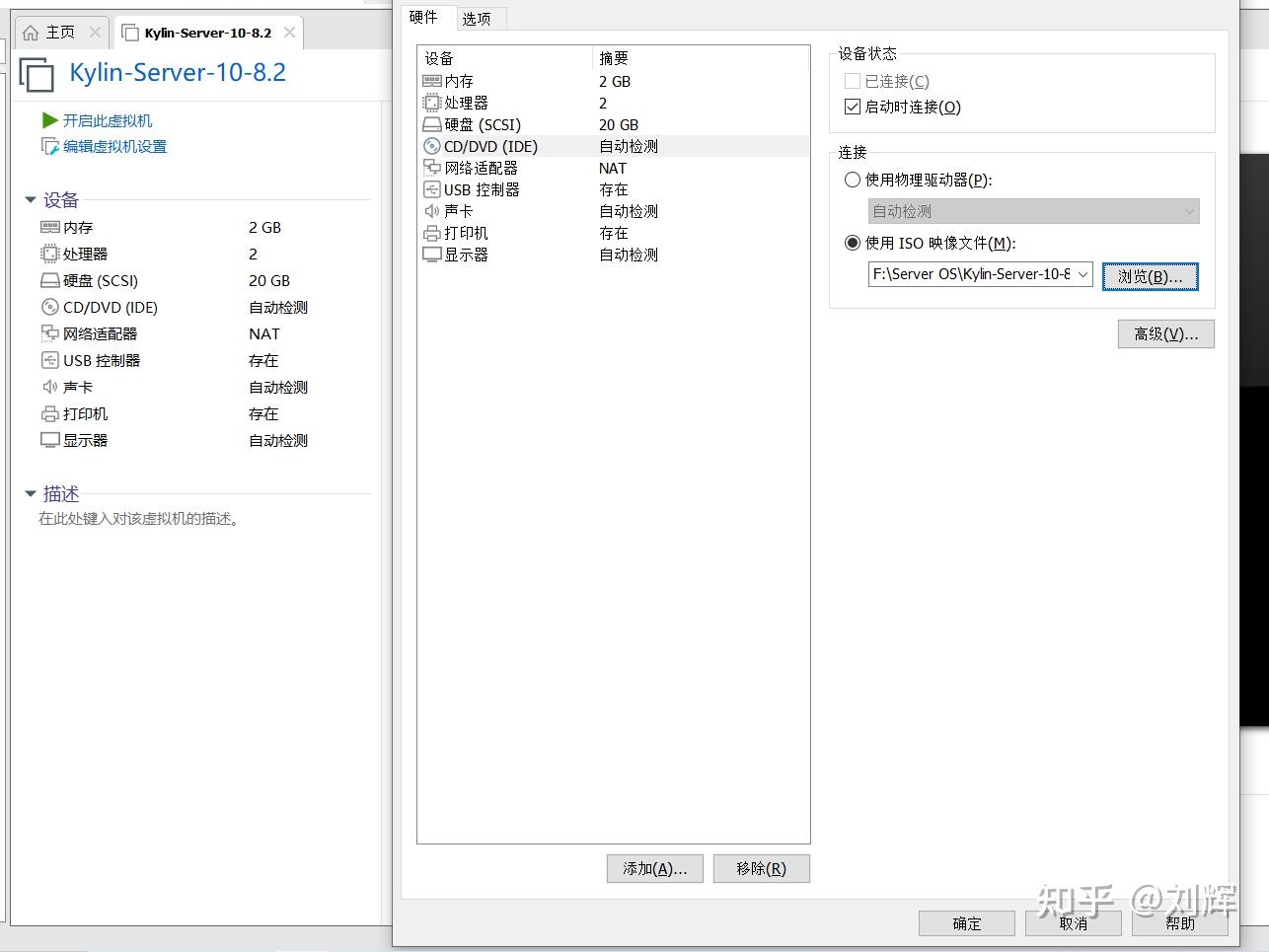Click the network adapter icon in dialog list
The height and width of the screenshot is (952, 1269).
431,168
